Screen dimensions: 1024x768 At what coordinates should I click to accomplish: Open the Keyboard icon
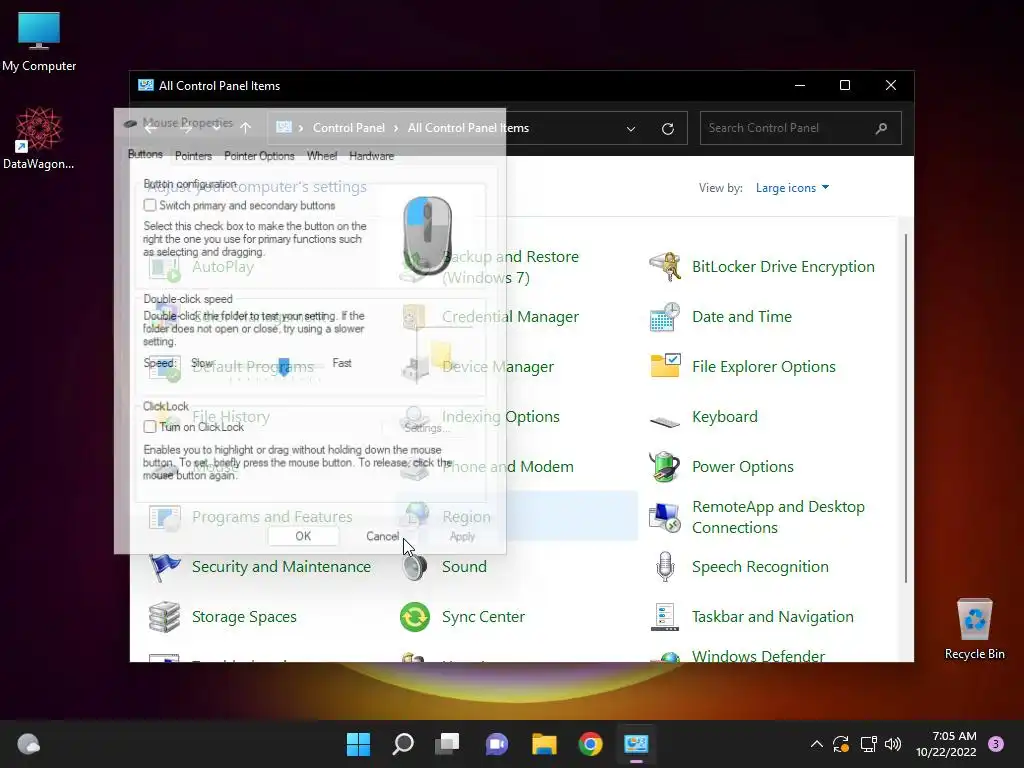[x=665, y=421]
